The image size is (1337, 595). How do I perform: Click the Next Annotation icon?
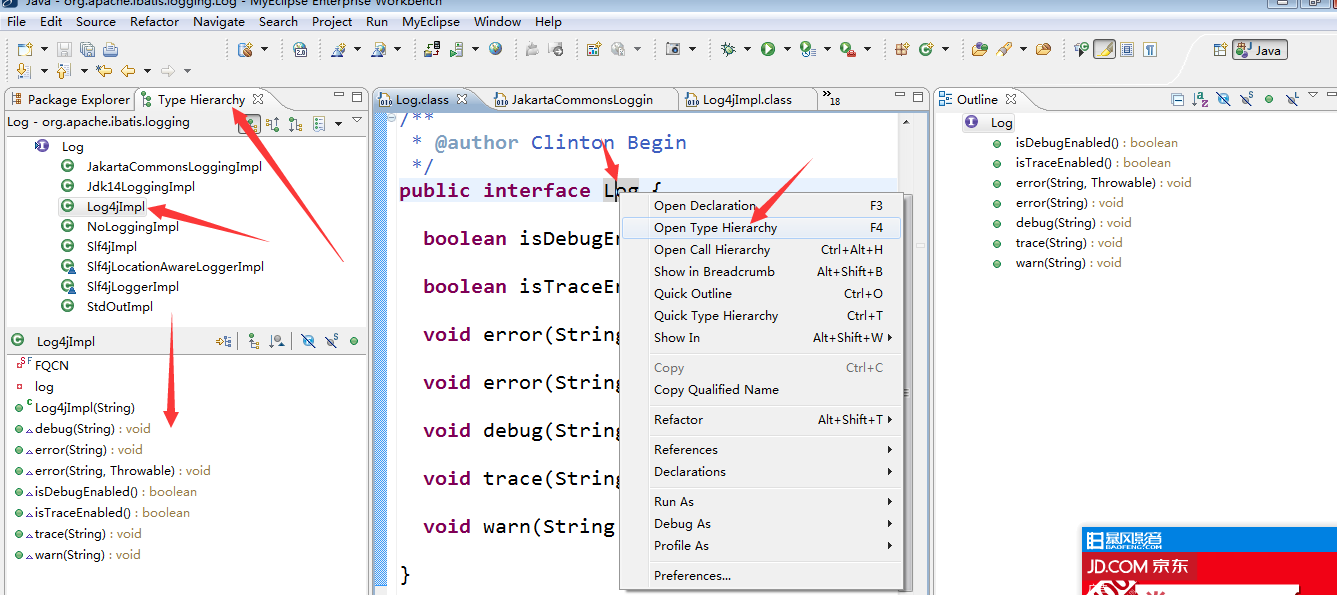(24, 71)
